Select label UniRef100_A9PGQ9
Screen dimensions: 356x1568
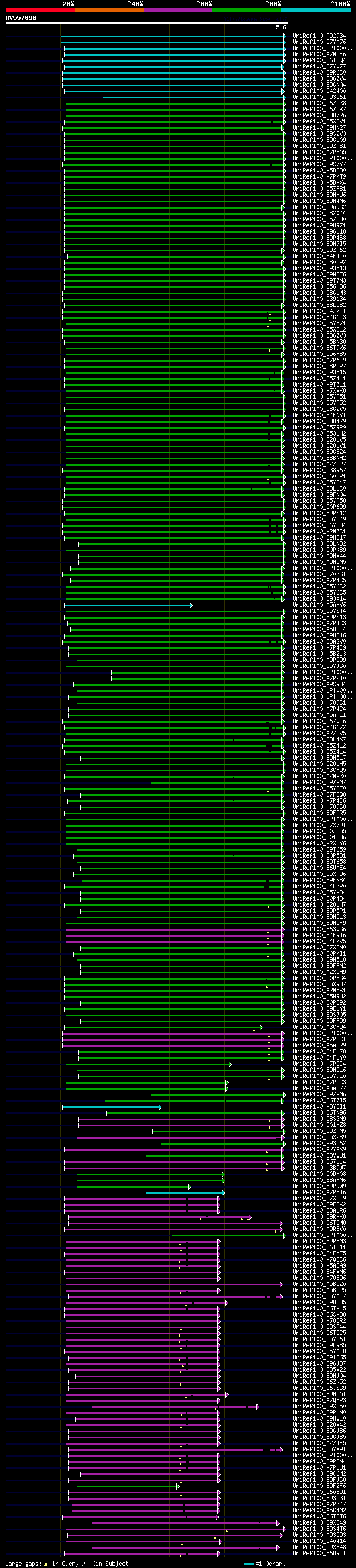click(x=319, y=660)
